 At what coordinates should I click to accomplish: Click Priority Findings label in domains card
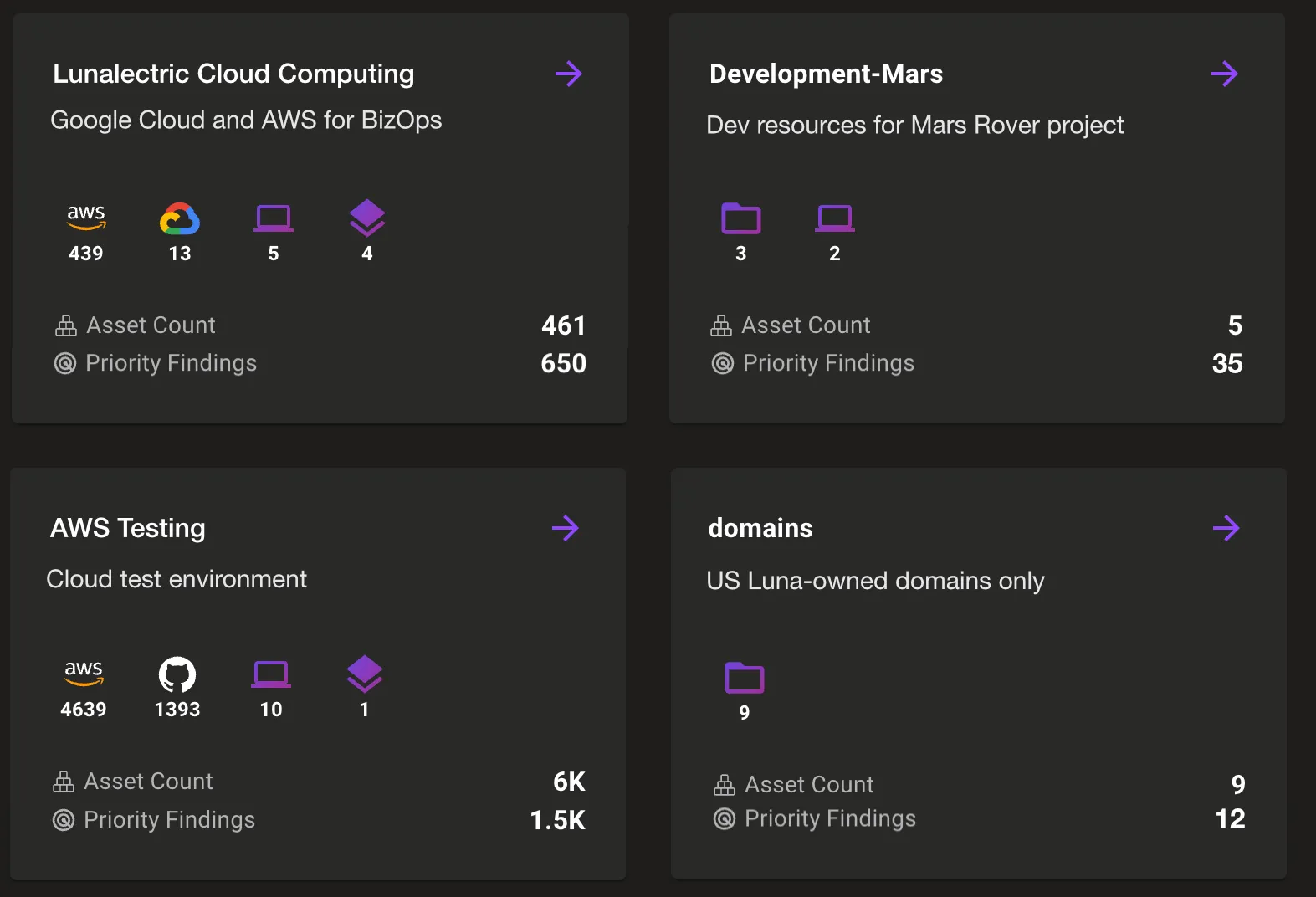(x=830, y=818)
